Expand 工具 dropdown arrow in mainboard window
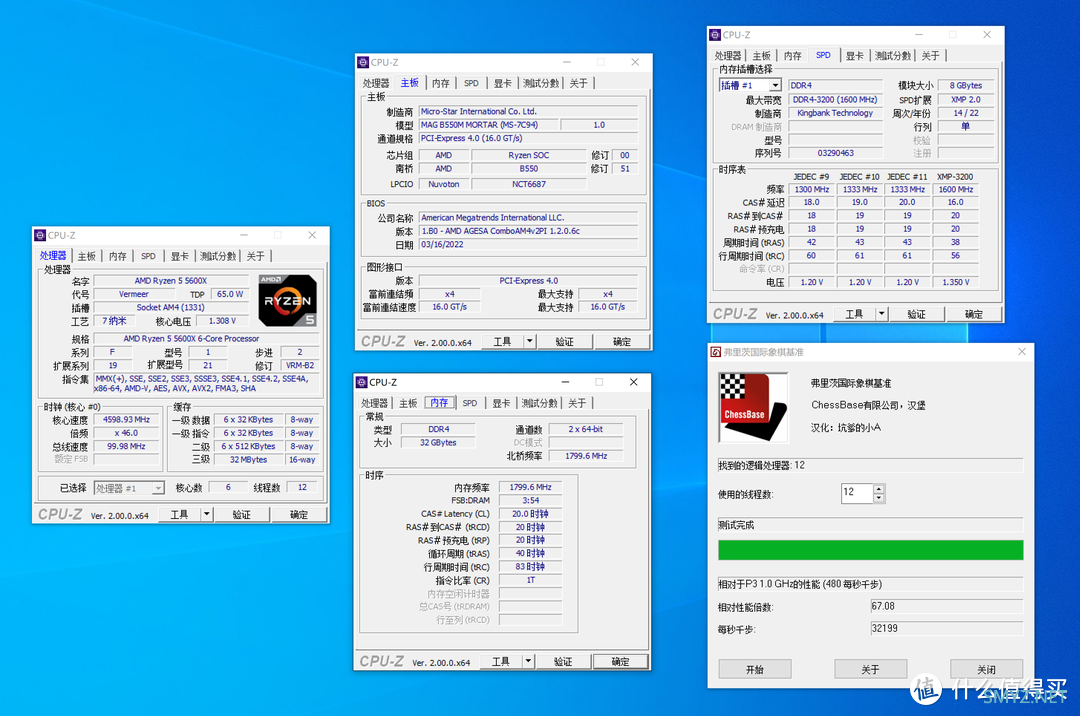This screenshot has width=1080, height=716. coord(529,341)
